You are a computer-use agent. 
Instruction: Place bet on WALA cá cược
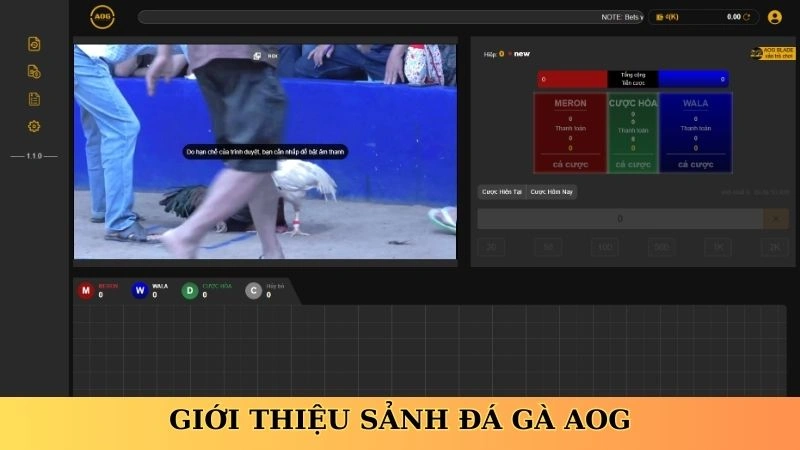695,164
